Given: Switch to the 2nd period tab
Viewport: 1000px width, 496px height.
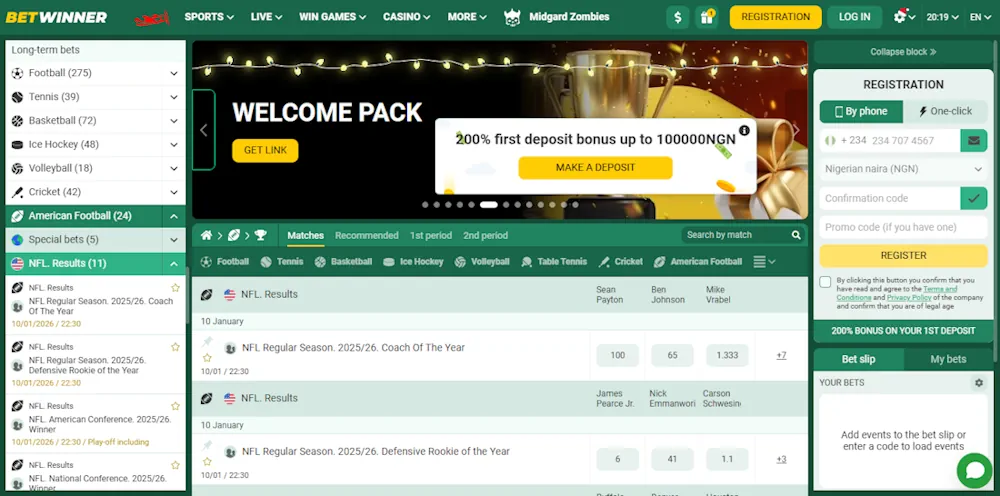Looking at the screenshot, I should [485, 235].
